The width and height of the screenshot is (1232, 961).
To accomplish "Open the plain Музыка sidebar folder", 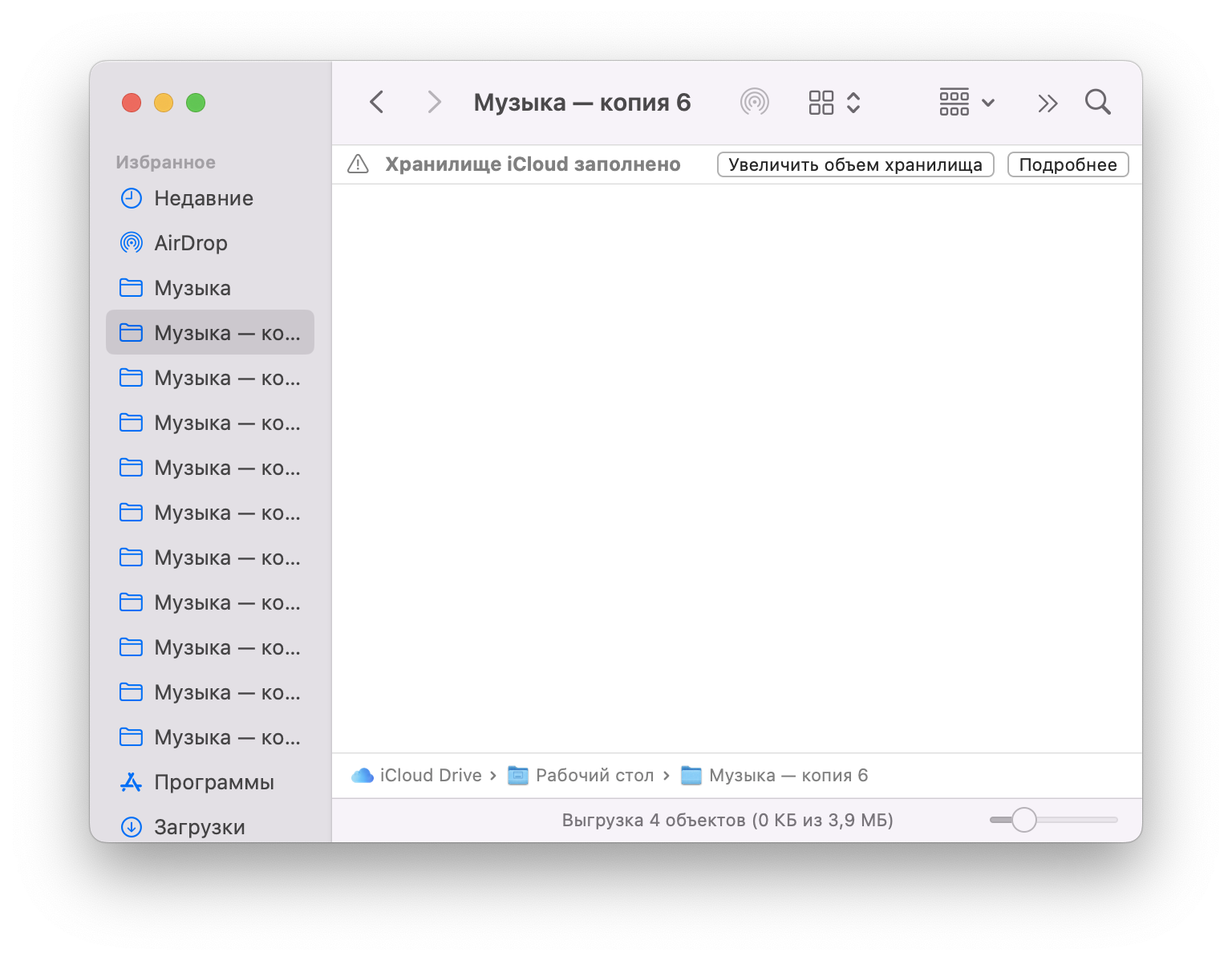I will pos(210,288).
